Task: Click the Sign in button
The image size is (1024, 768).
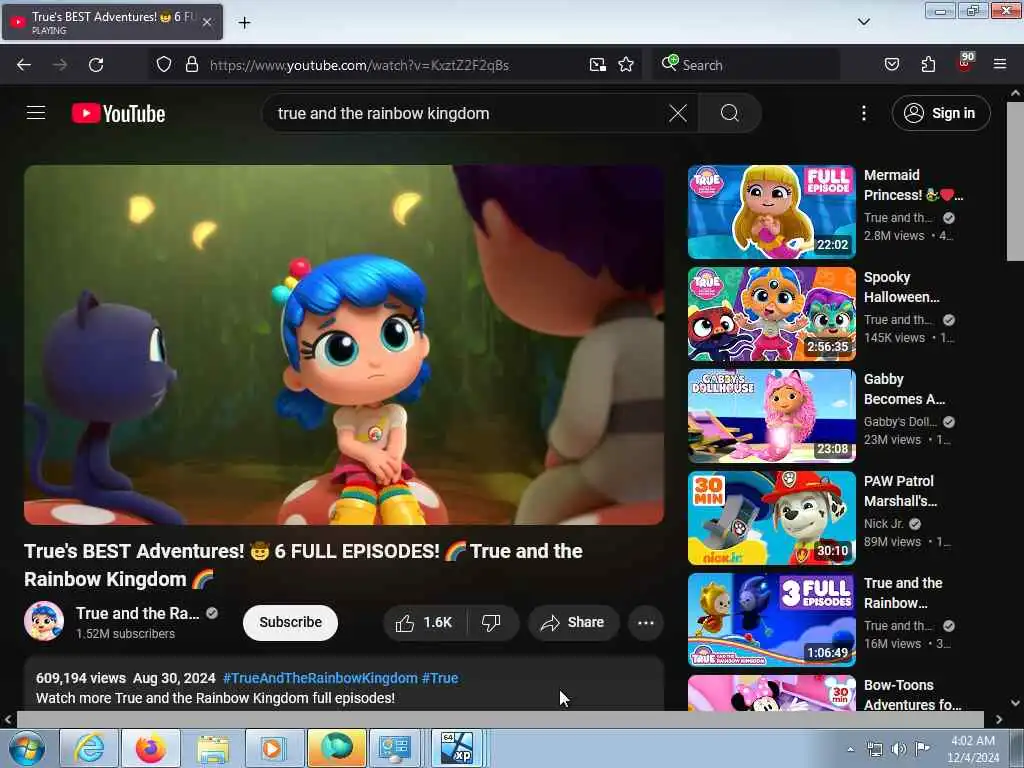Action: 940,113
